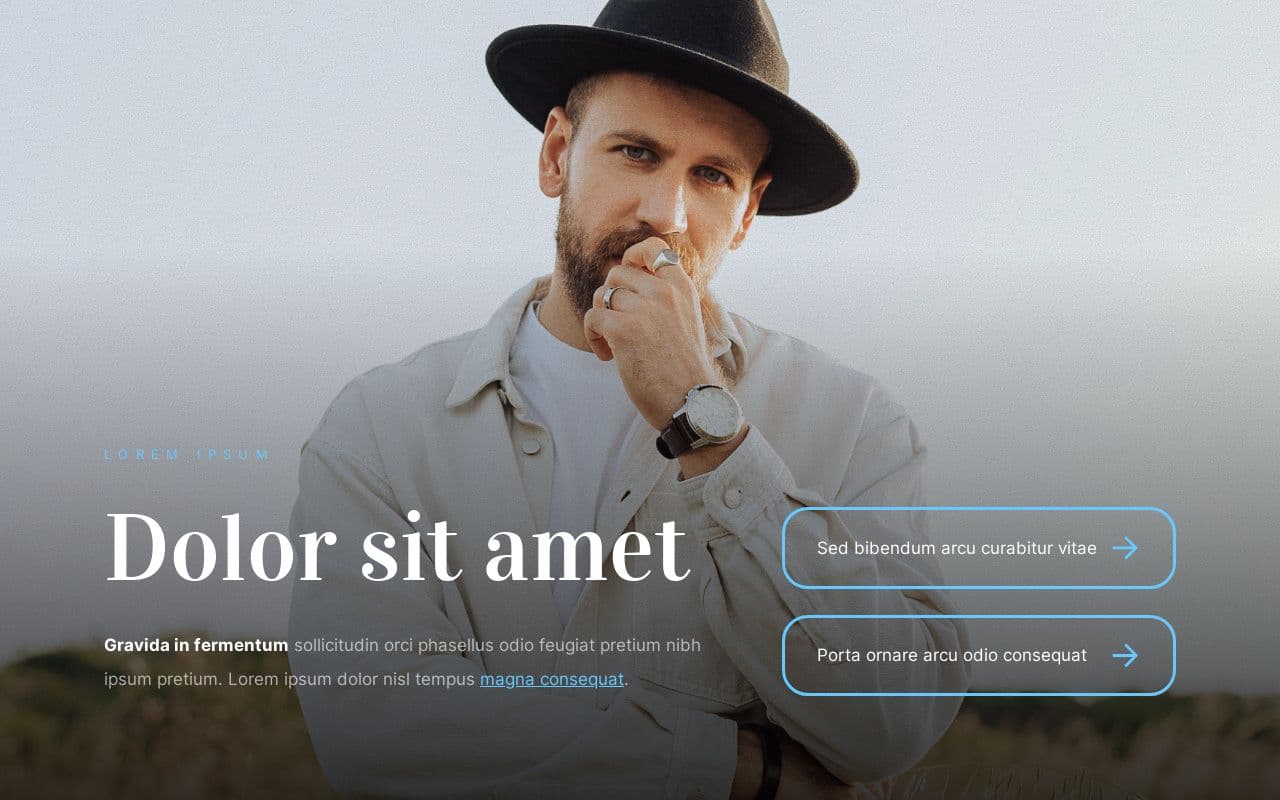Follow the magna consequat link
Image resolution: width=1280 pixels, height=800 pixels.
pyautogui.click(x=552, y=679)
